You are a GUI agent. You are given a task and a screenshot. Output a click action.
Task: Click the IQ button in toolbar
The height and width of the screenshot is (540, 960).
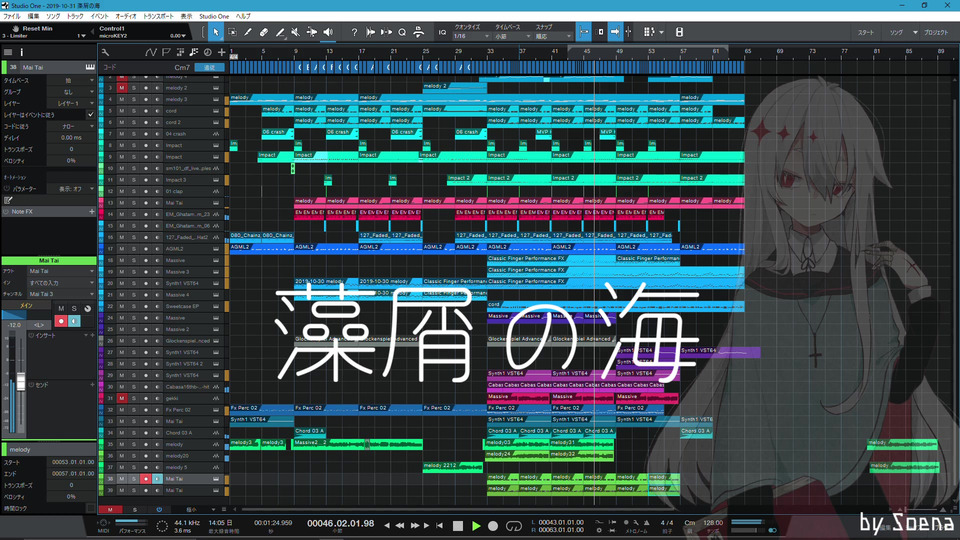tap(442, 32)
